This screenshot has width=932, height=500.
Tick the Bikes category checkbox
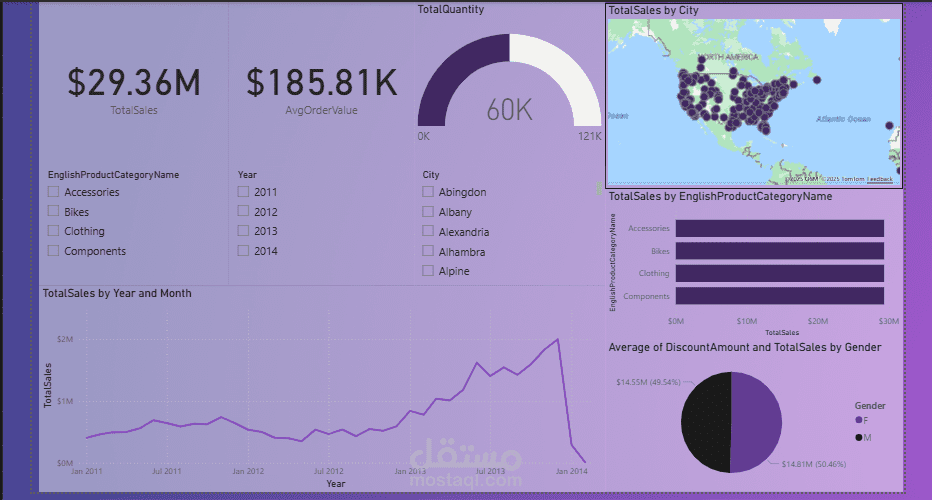coord(53,211)
